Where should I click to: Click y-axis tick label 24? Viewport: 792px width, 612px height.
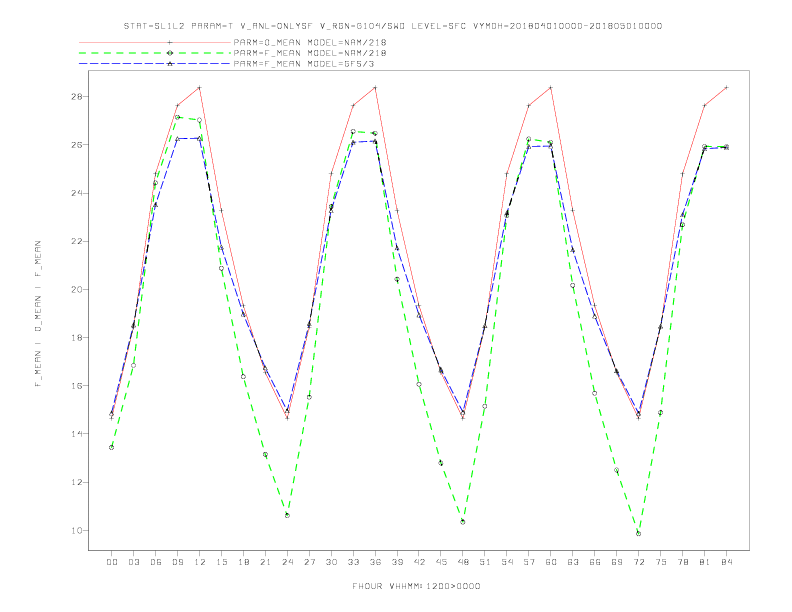(77, 193)
